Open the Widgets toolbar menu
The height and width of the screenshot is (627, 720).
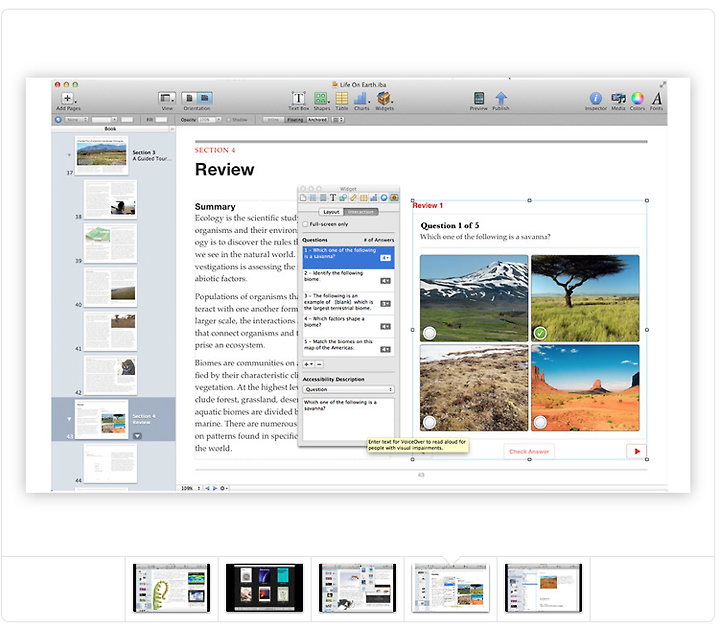pos(384,98)
